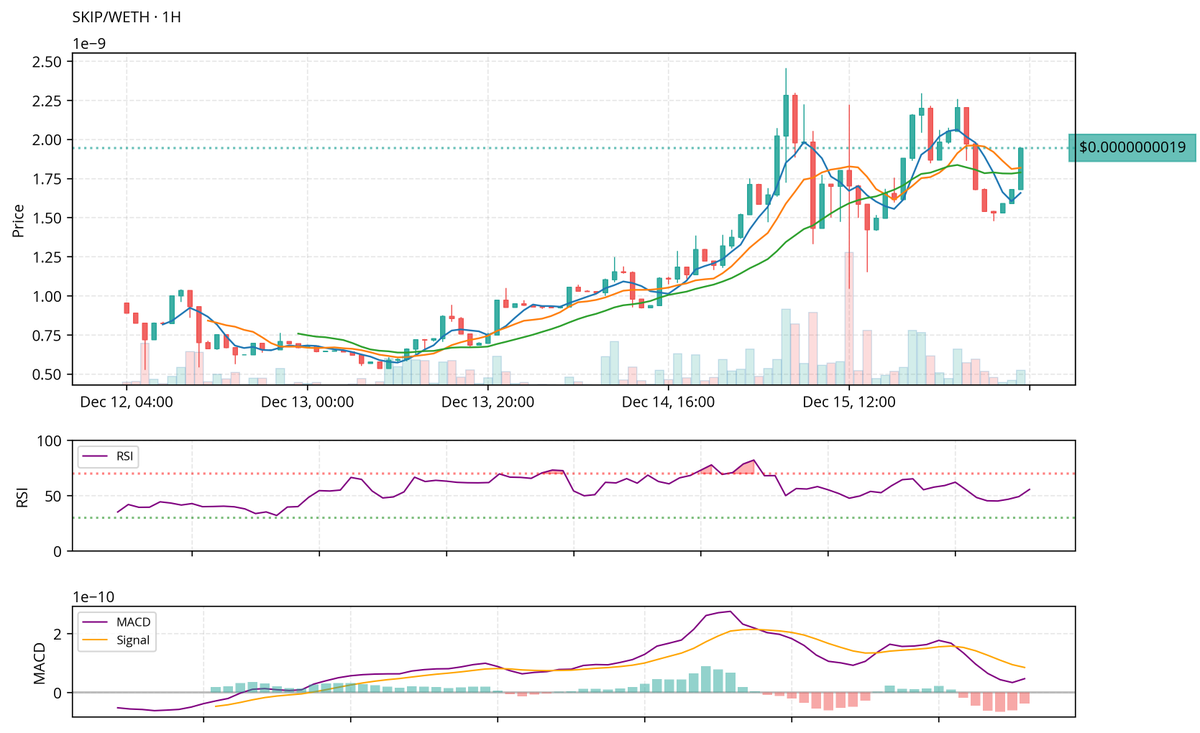Image resolution: width=1200 pixels, height=733 pixels.
Task: Click the SKIP/WETH · 1H chart title
Action: point(125,18)
